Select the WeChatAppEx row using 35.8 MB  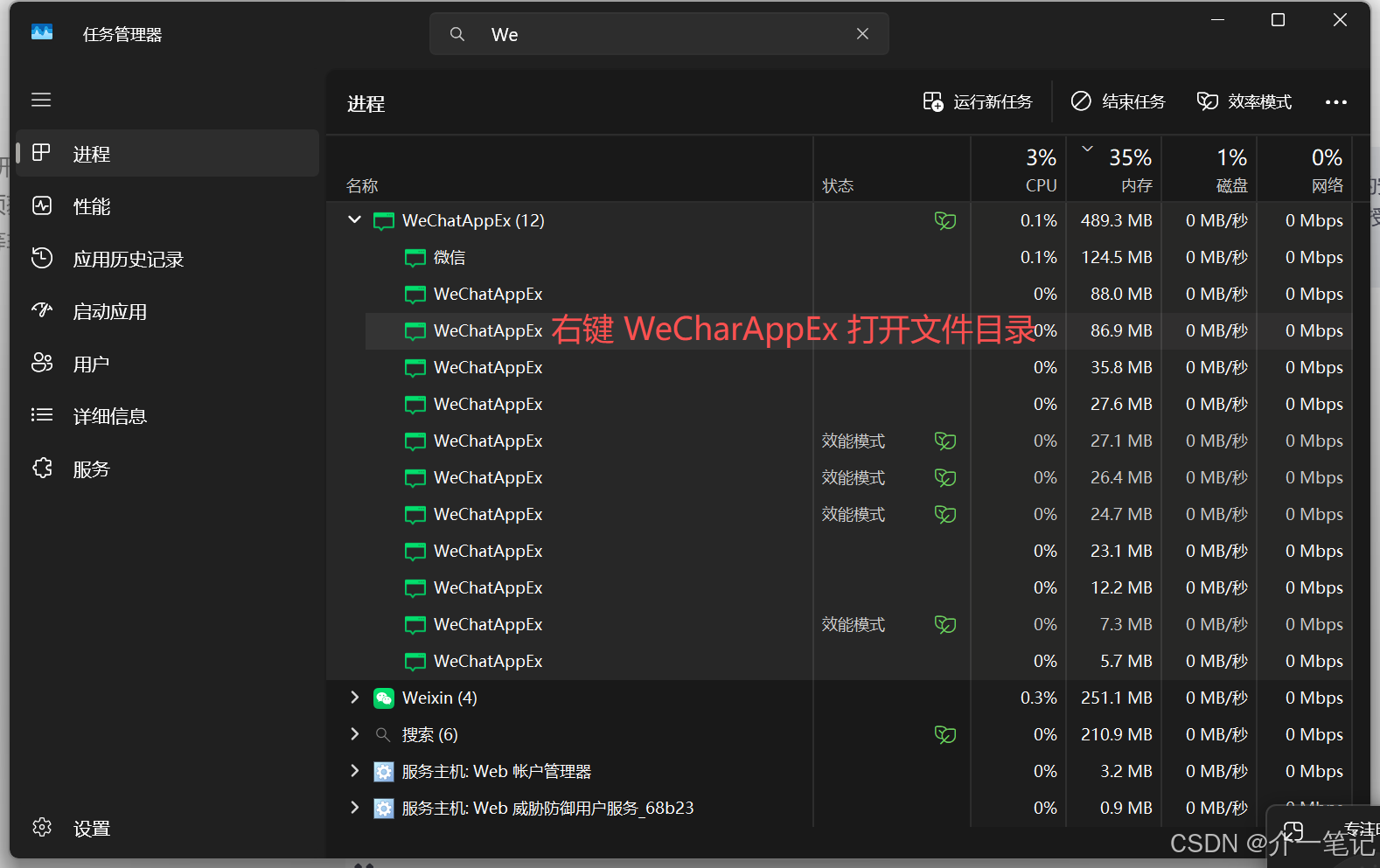(840, 367)
